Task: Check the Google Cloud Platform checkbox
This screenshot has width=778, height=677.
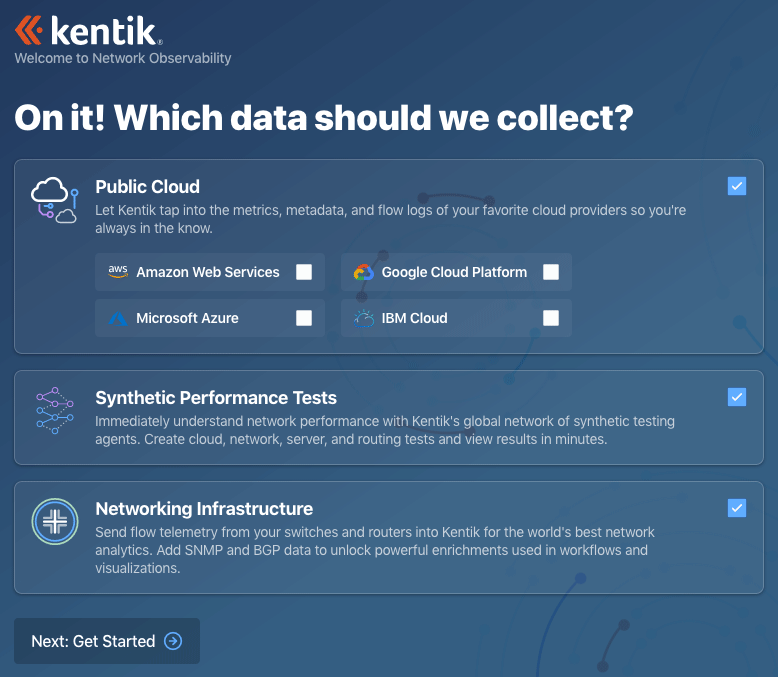Action: coord(551,272)
